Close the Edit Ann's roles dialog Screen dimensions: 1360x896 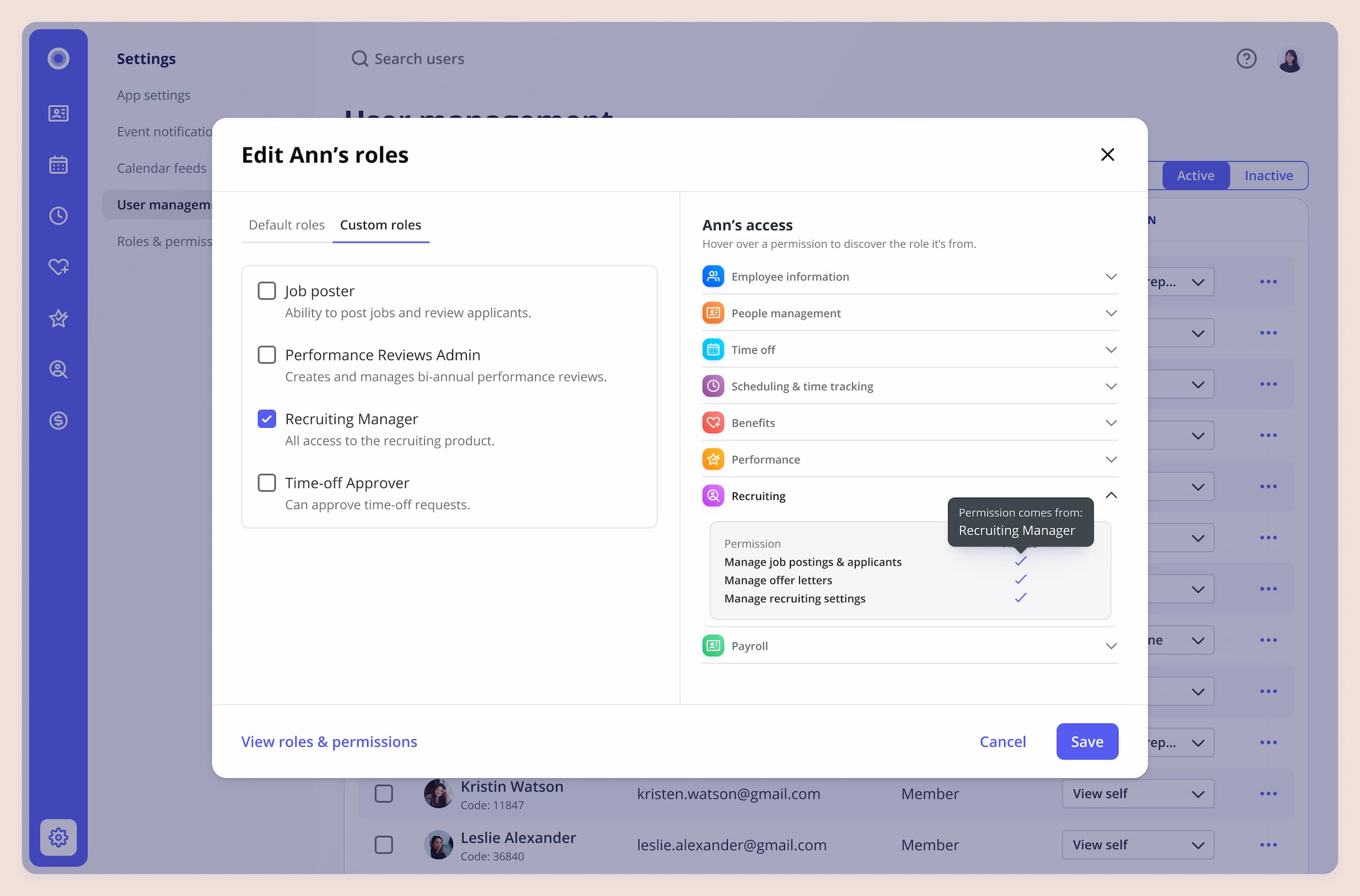1107,155
